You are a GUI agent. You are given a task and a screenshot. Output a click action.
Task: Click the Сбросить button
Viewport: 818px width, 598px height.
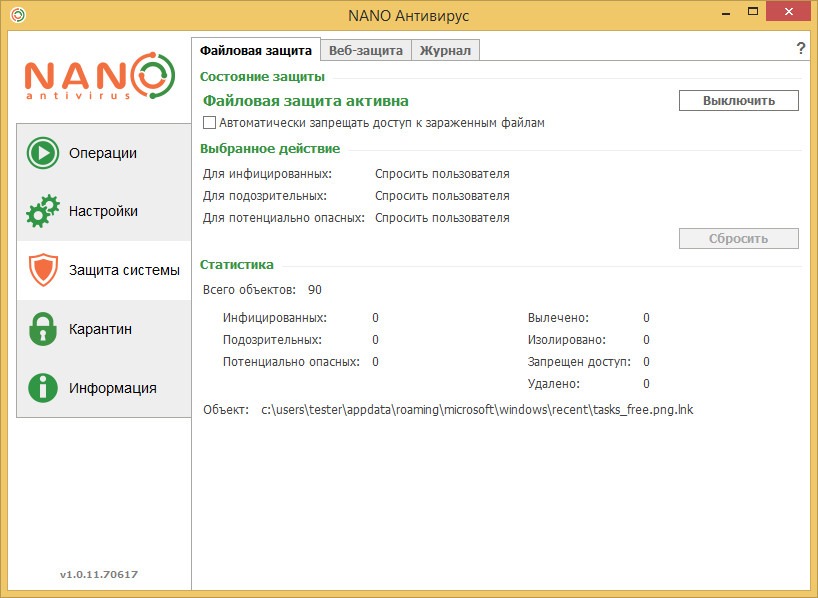point(739,238)
